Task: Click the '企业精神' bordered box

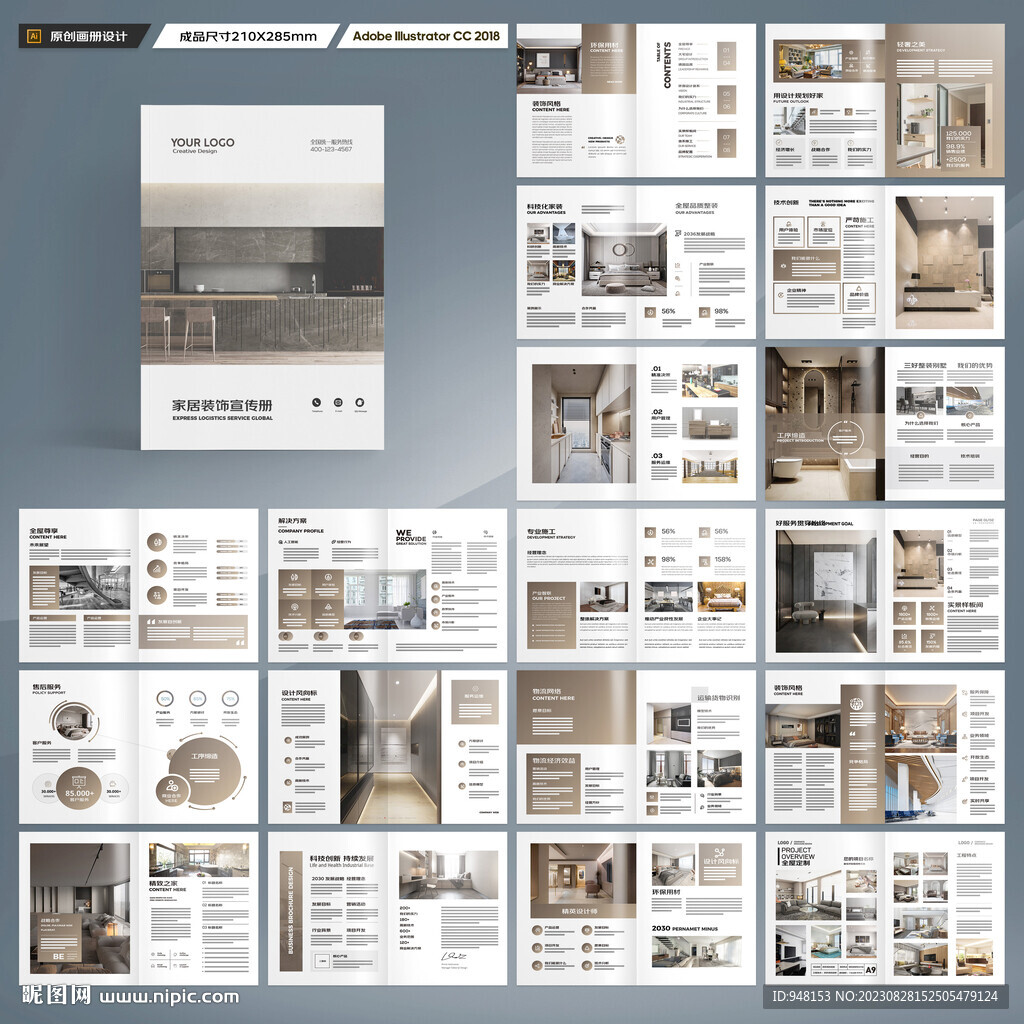Action: coord(807,296)
